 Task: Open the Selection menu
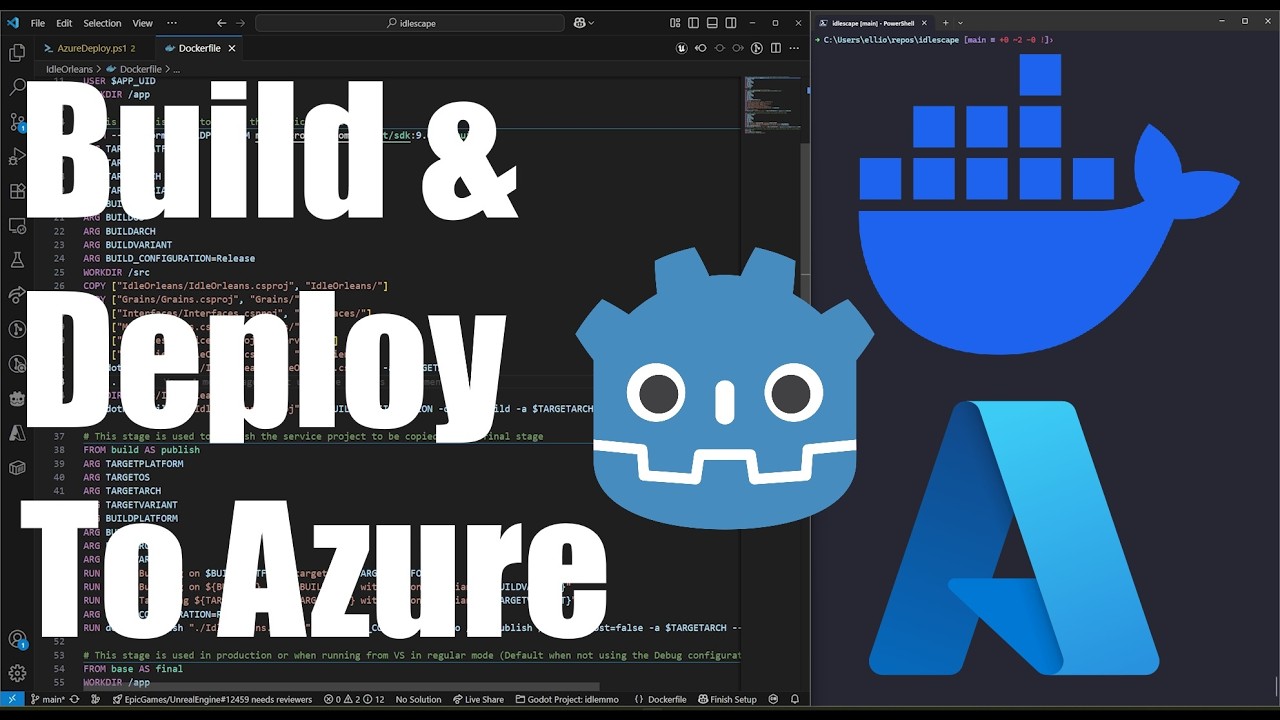[102, 22]
